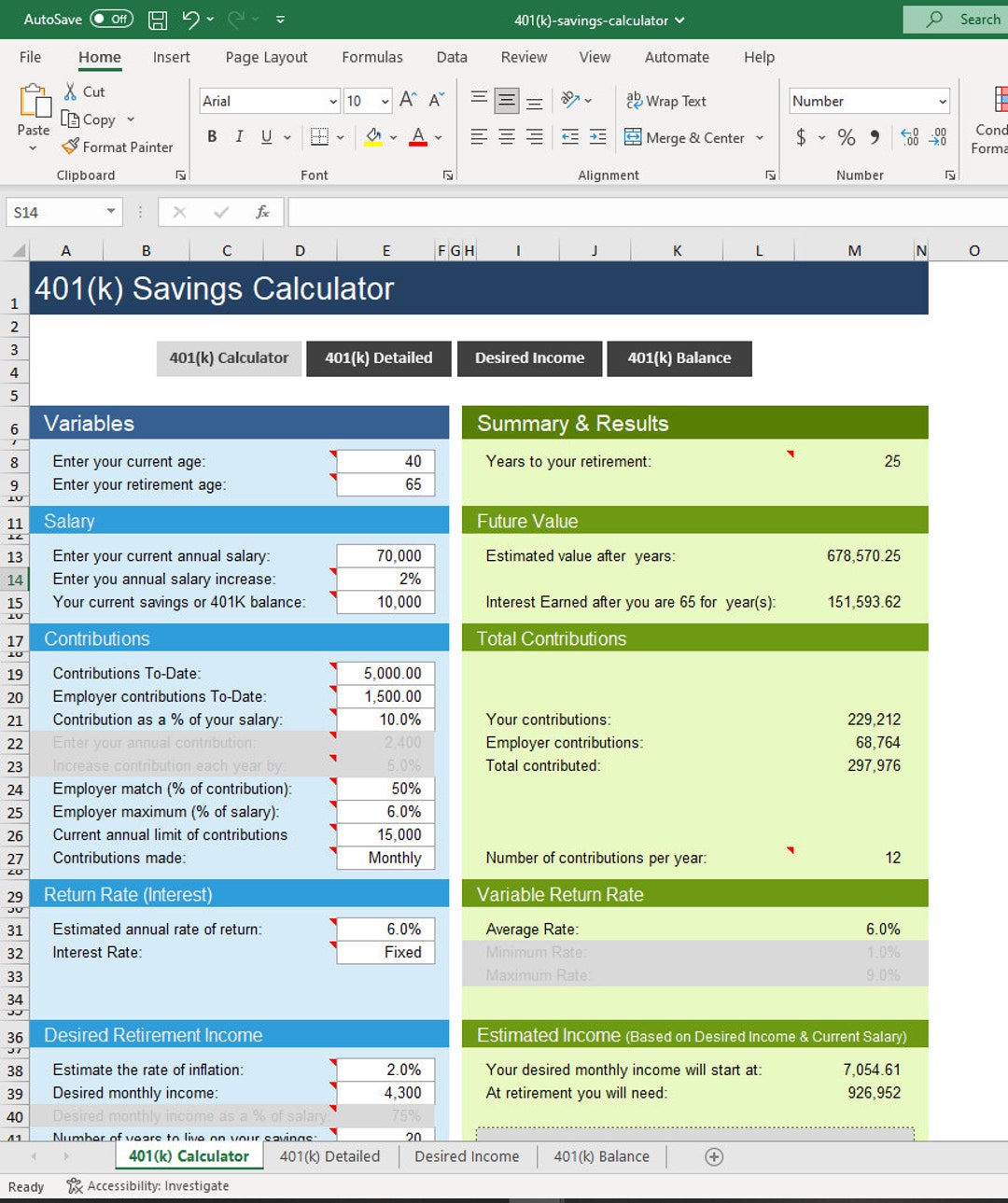The height and width of the screenshot is (1203, 1008).
Task: Switch to the Formulas ribbon tab
Action: pyautogui.click(x=371, y=57)
